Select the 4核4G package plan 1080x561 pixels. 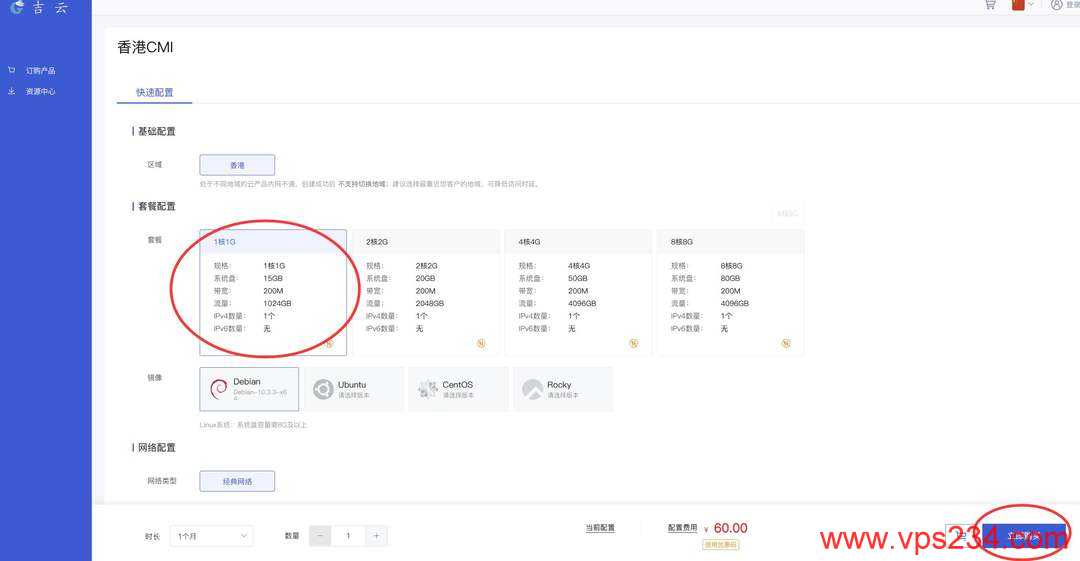[x=579, y=292]
